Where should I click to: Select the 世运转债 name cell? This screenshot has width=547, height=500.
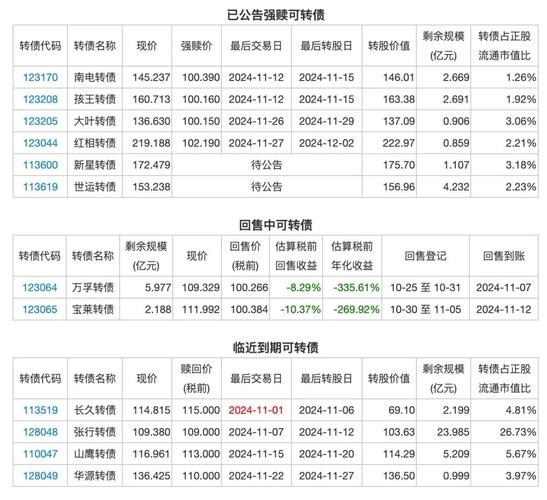coord(95,187)
